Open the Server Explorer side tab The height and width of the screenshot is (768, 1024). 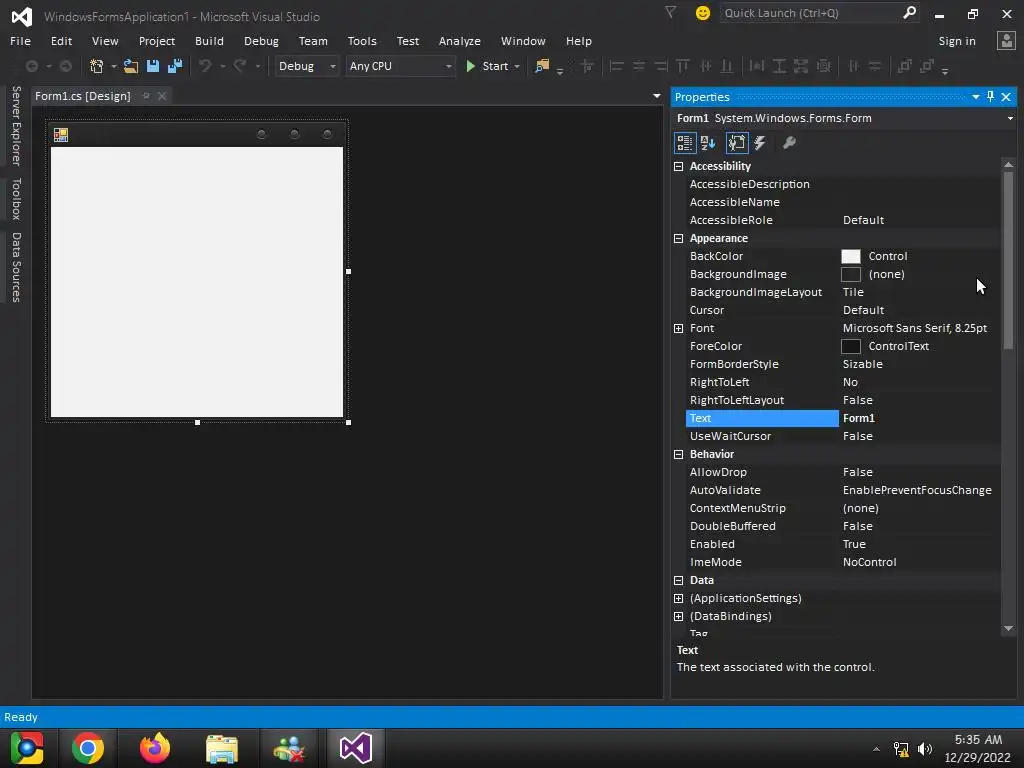16,125
